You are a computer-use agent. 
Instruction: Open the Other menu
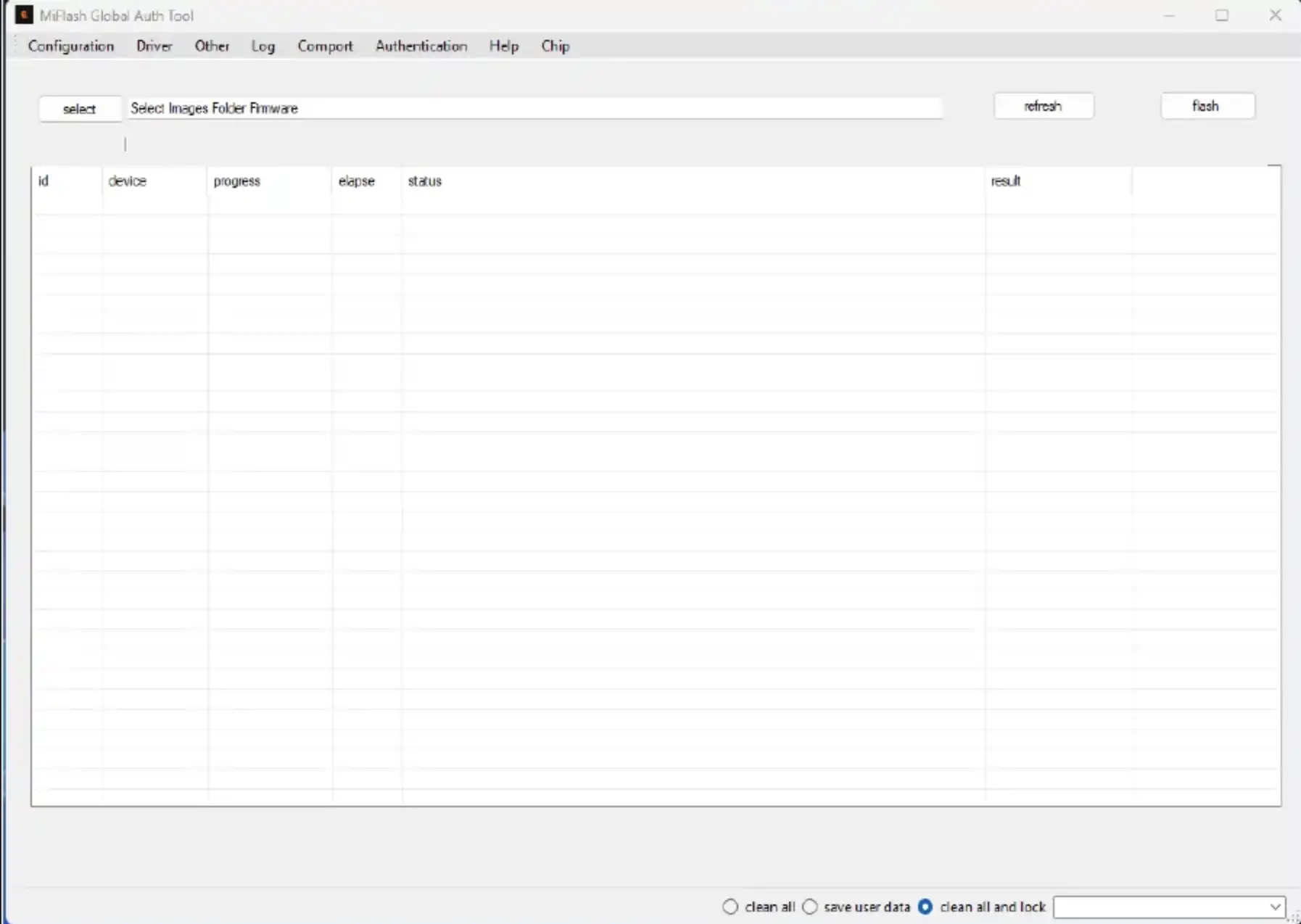[x=211, y=46]
